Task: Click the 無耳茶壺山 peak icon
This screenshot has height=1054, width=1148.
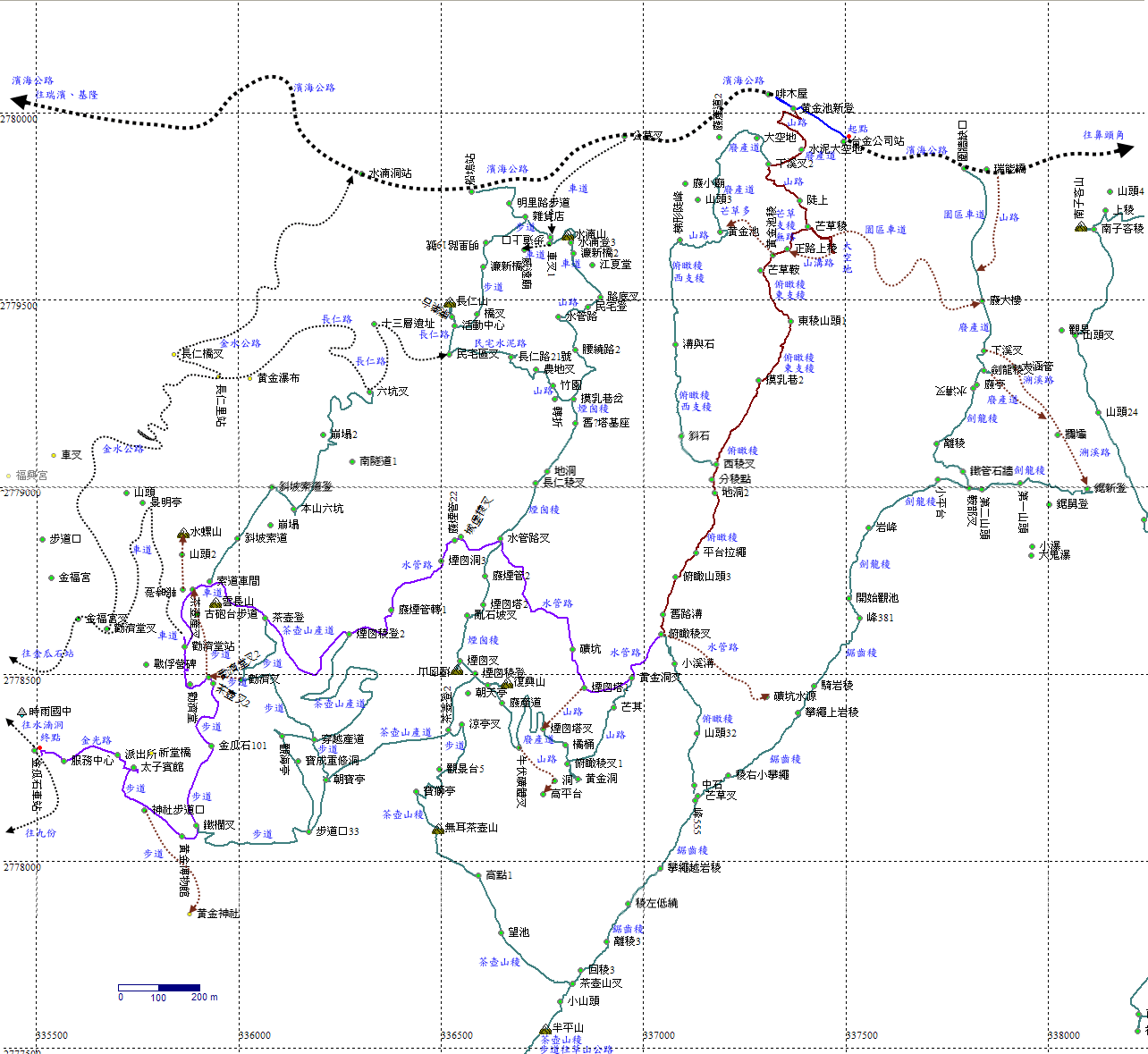Action: tap(437, 830)
